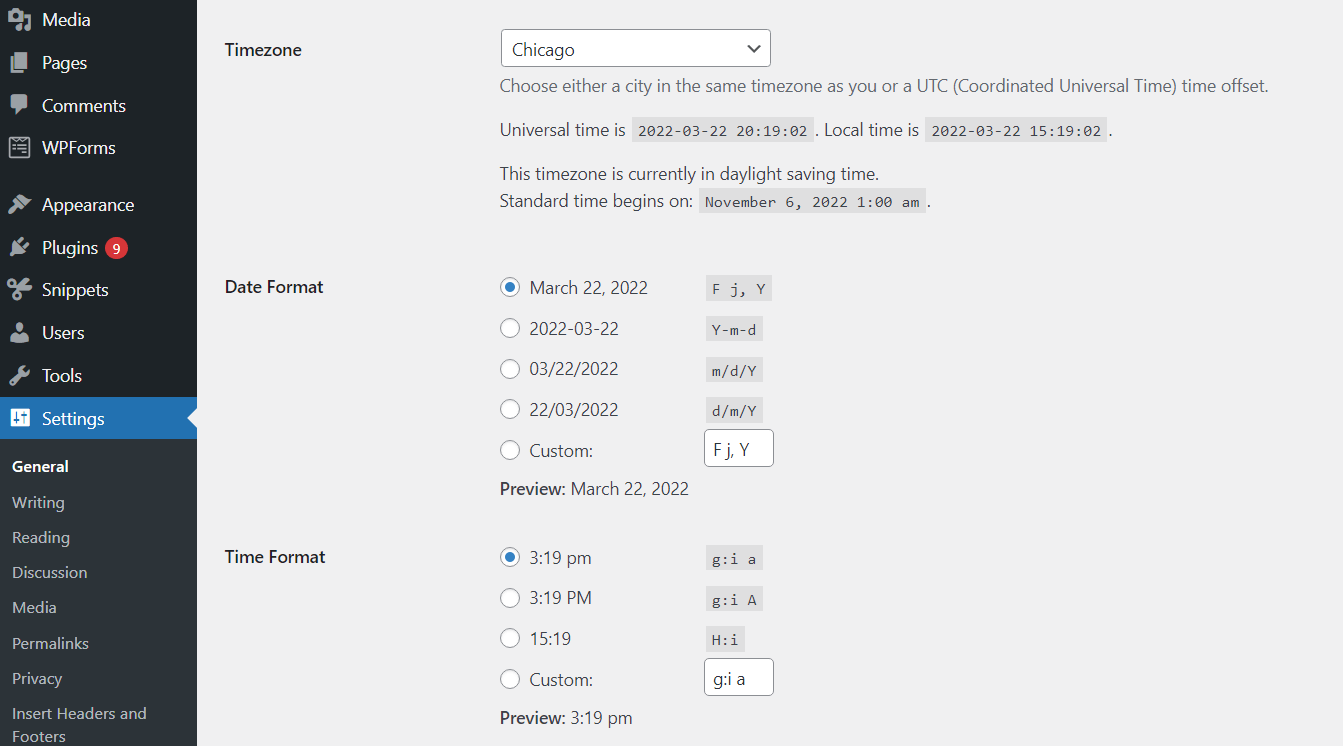This screenshot has width=1343, height=746.
Task: Select the 15:19 time format
Action: click(x=510, y=638)
